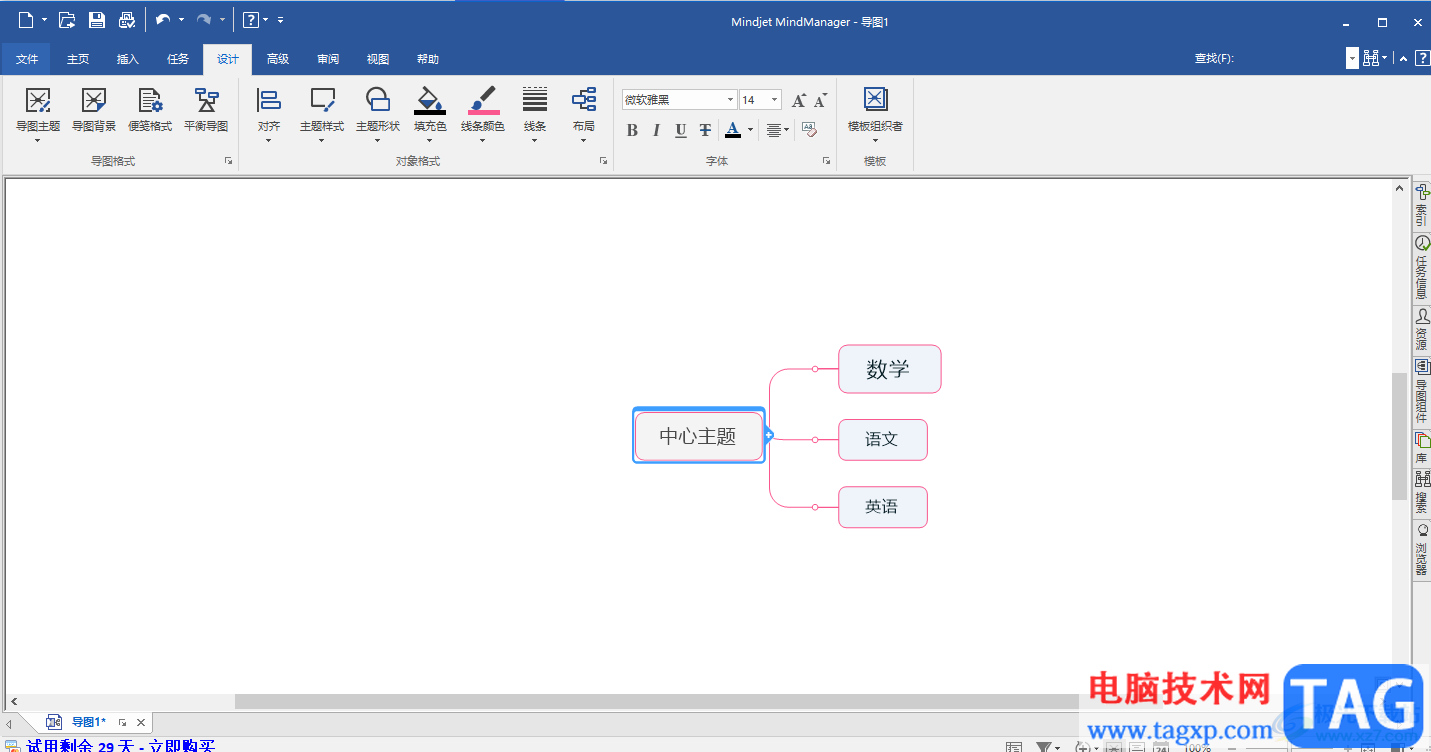This screenshot has width=1431, height=752.
Task: Close the 导图1 document tab
Action: click(x=141, y=722)
